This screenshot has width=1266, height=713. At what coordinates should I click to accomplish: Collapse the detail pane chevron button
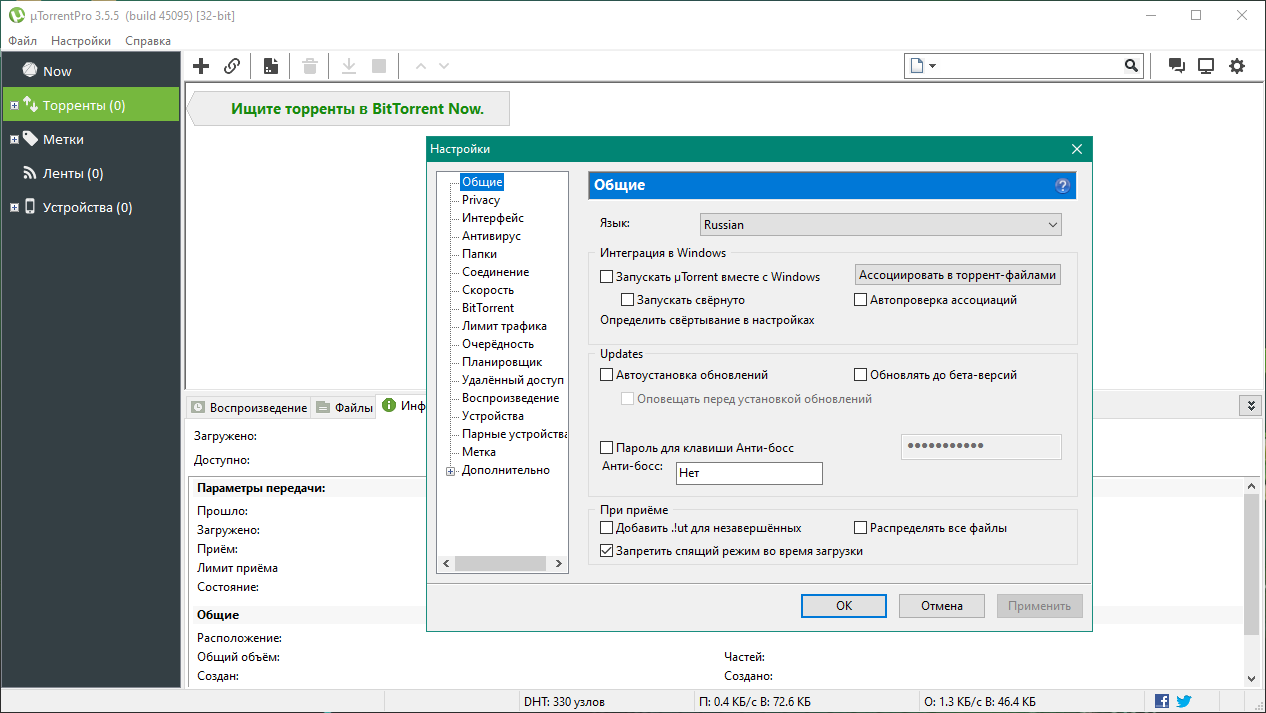(1249, 405)
